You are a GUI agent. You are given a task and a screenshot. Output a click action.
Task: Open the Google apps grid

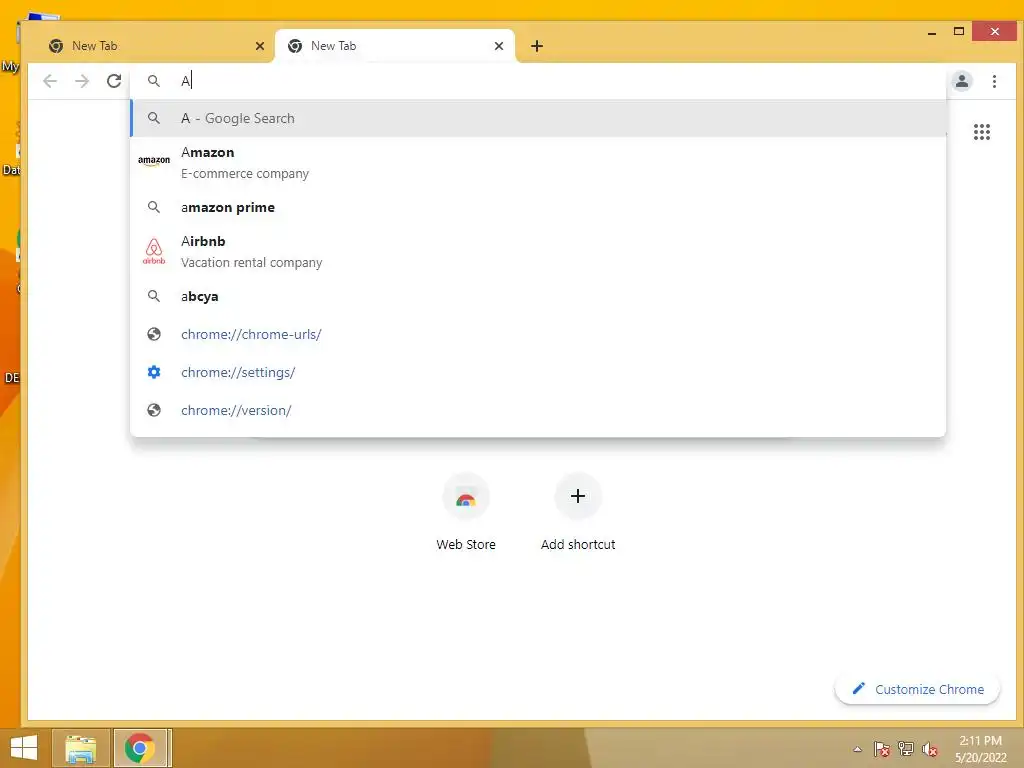[x=982, y=132]
